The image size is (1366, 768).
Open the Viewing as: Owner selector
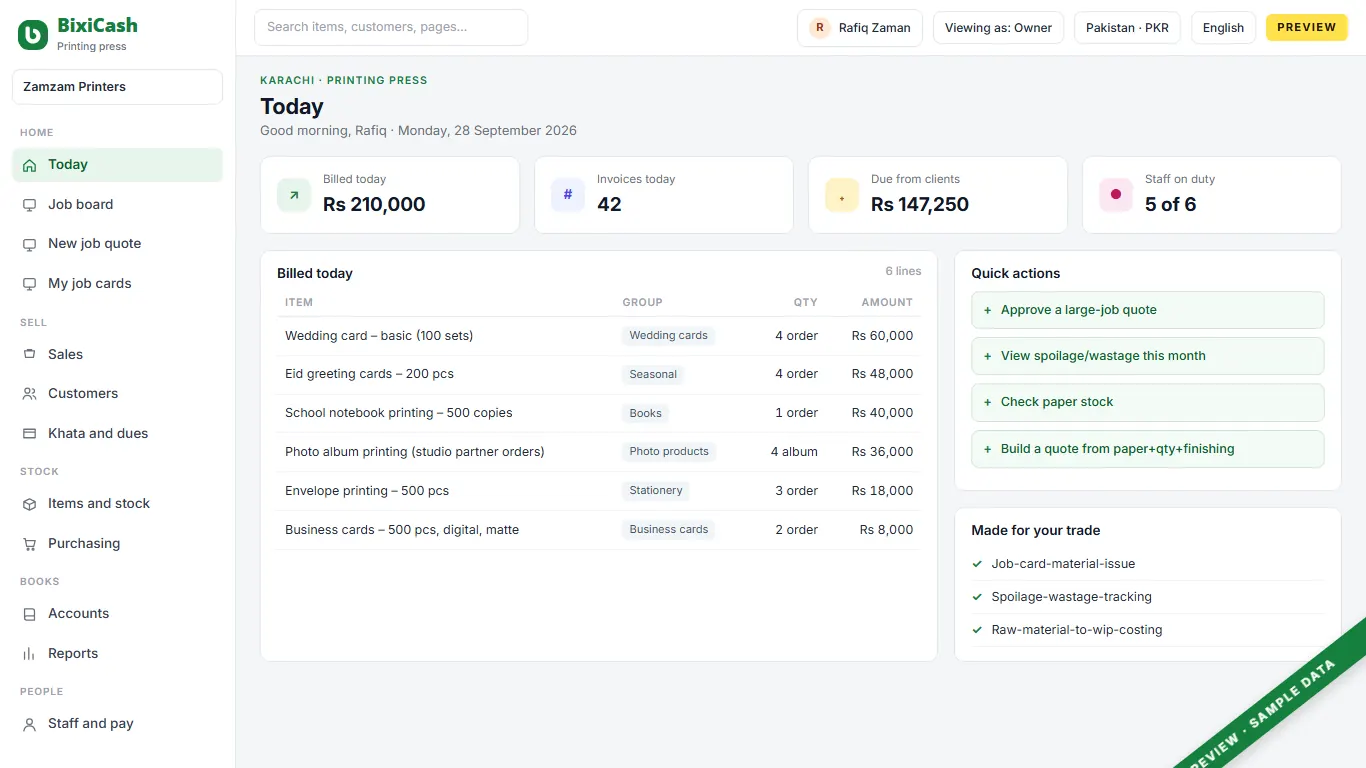pos(998,28)
